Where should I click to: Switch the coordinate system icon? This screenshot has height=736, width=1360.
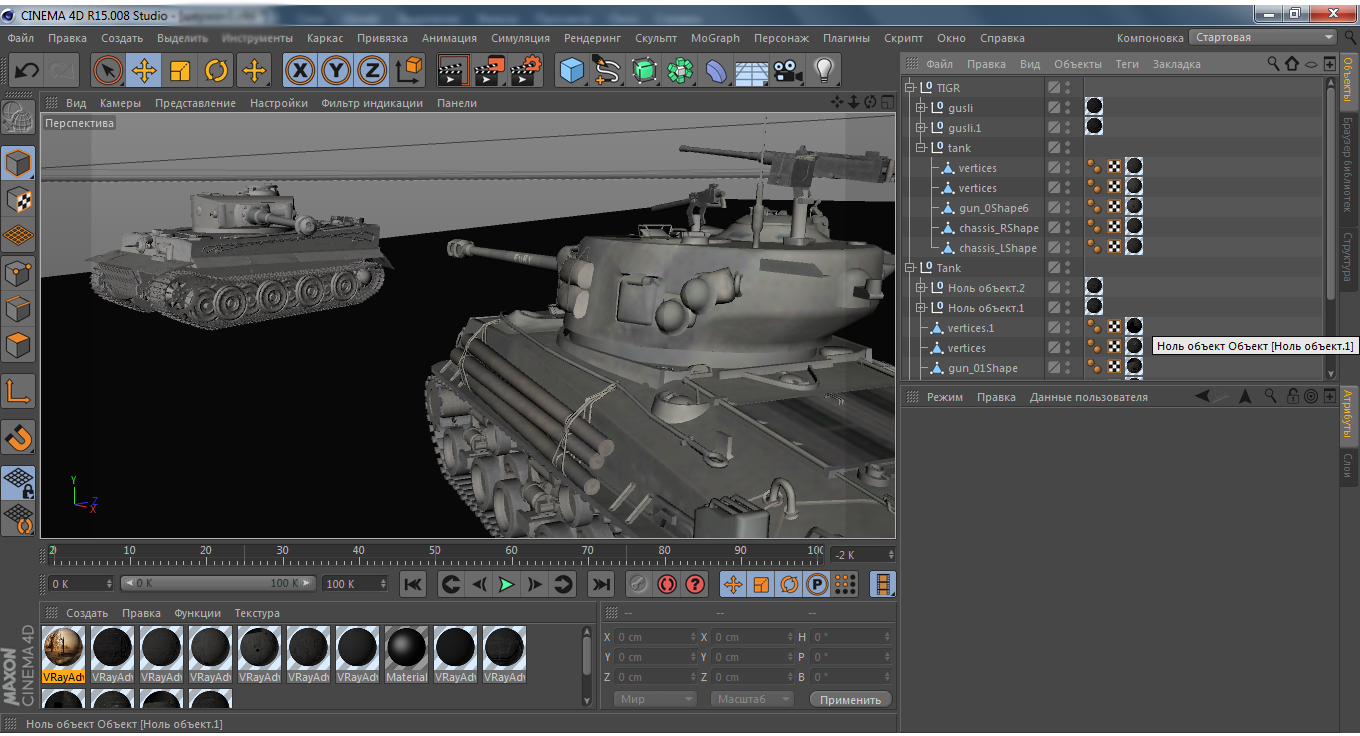[x=409, y=71]
